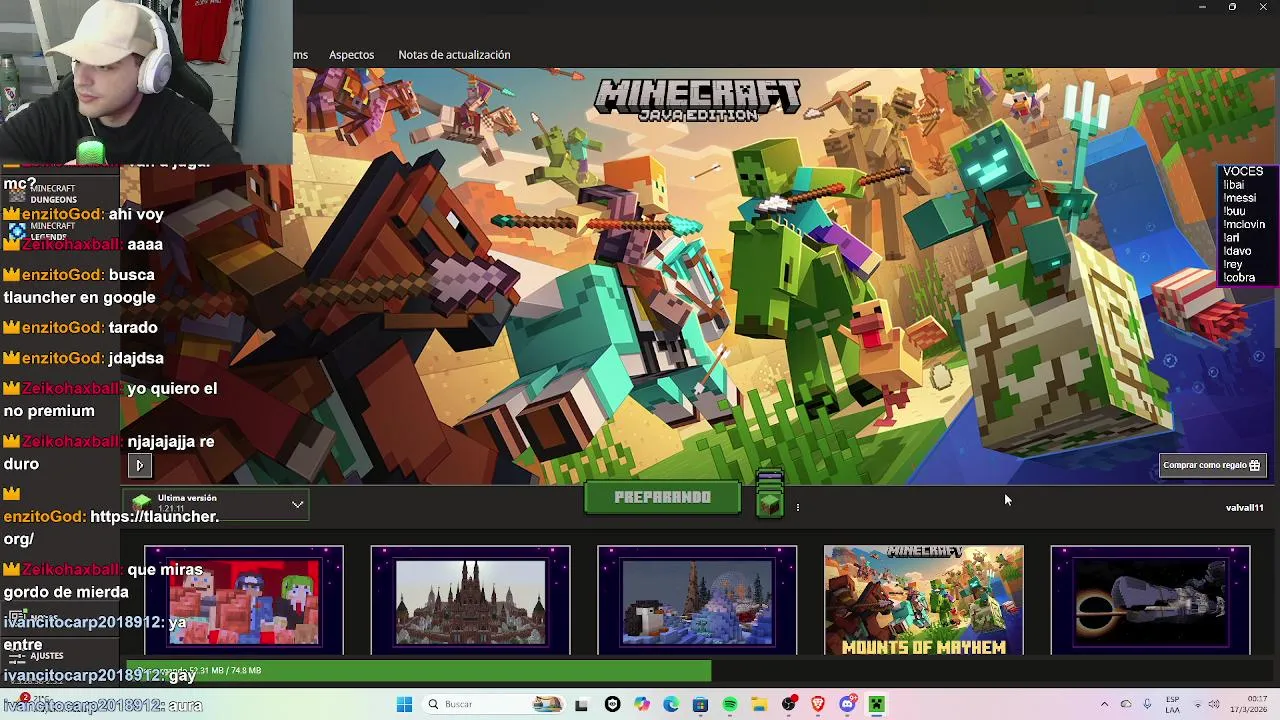
Task: Click the ESP LAA language indicator
Action: pyautogui.click(x=1172, y=704)
